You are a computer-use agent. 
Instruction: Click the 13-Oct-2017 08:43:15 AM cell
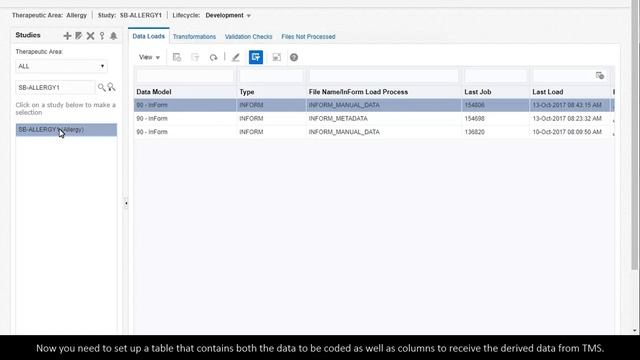click(x=567, y=105)
